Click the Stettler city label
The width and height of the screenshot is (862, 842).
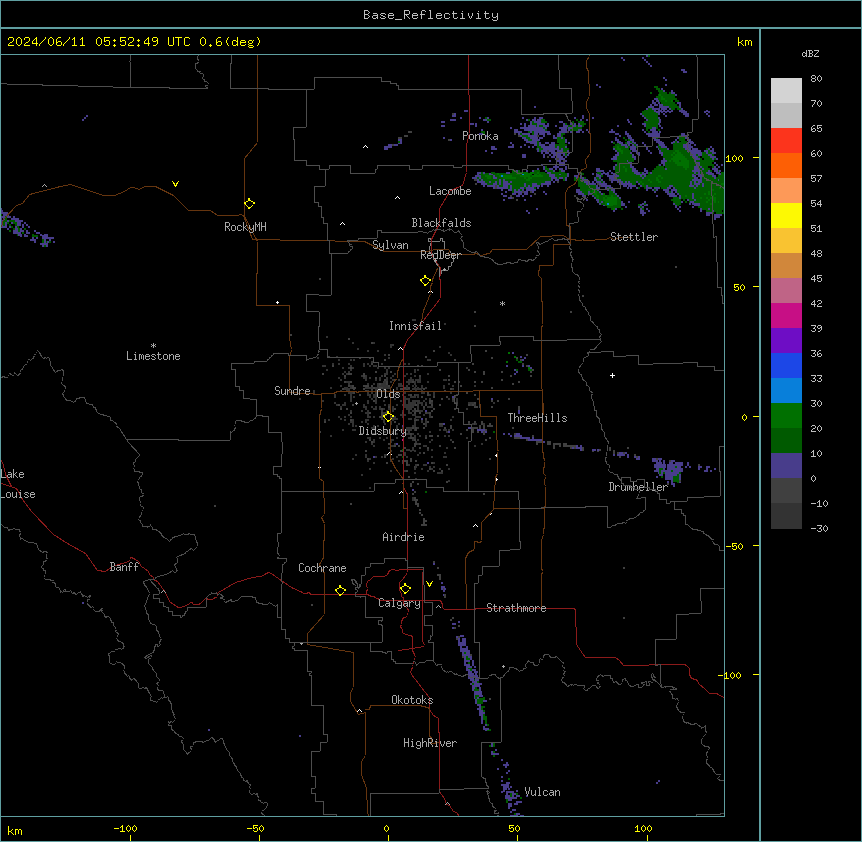634,237
